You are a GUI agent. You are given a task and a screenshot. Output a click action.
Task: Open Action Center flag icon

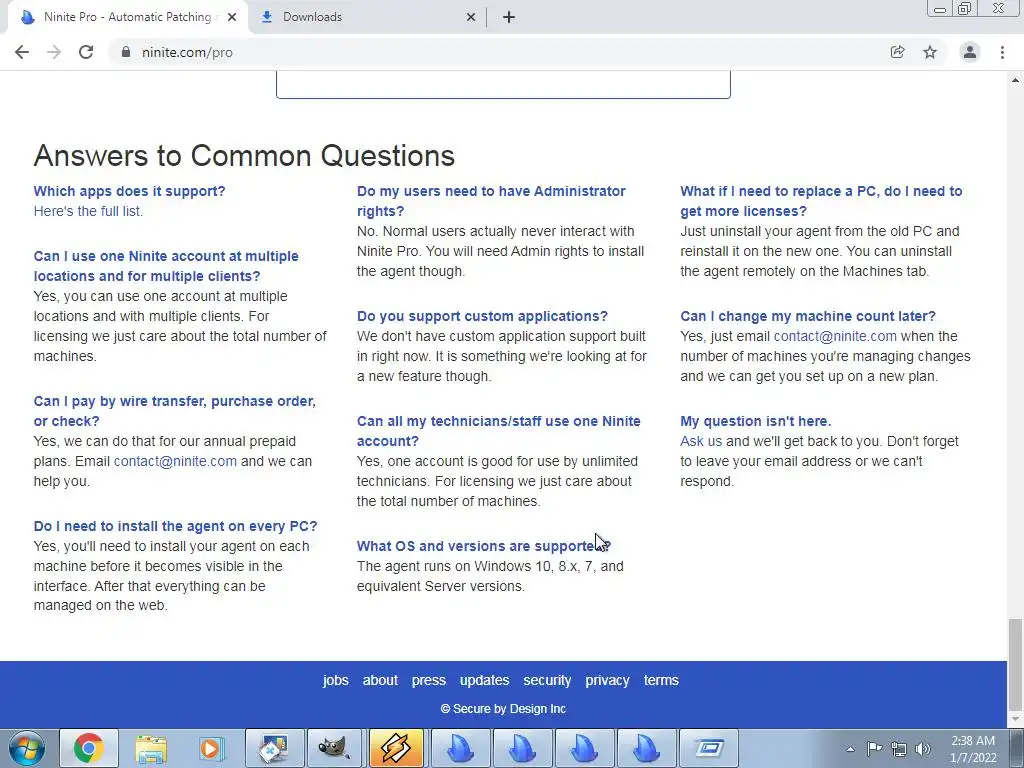[x=874, y=748]
